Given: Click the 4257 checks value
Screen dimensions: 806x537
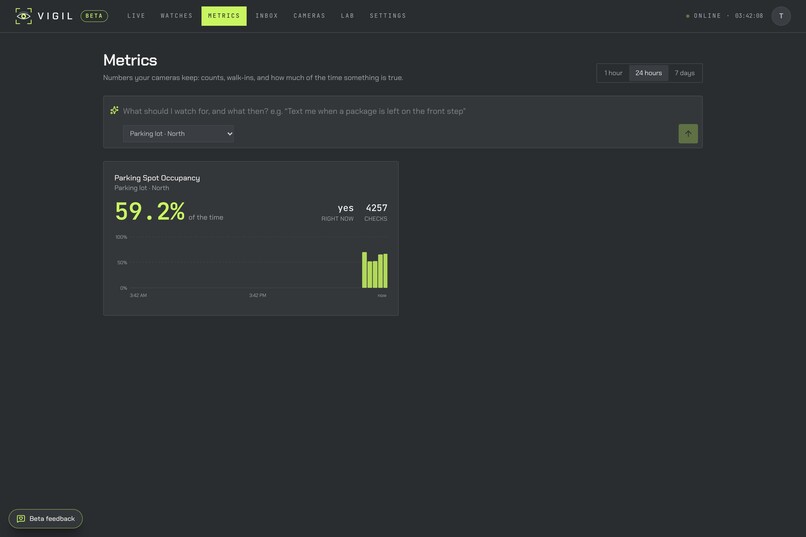Looking at the screenshot, I should [x=376, y=208].
